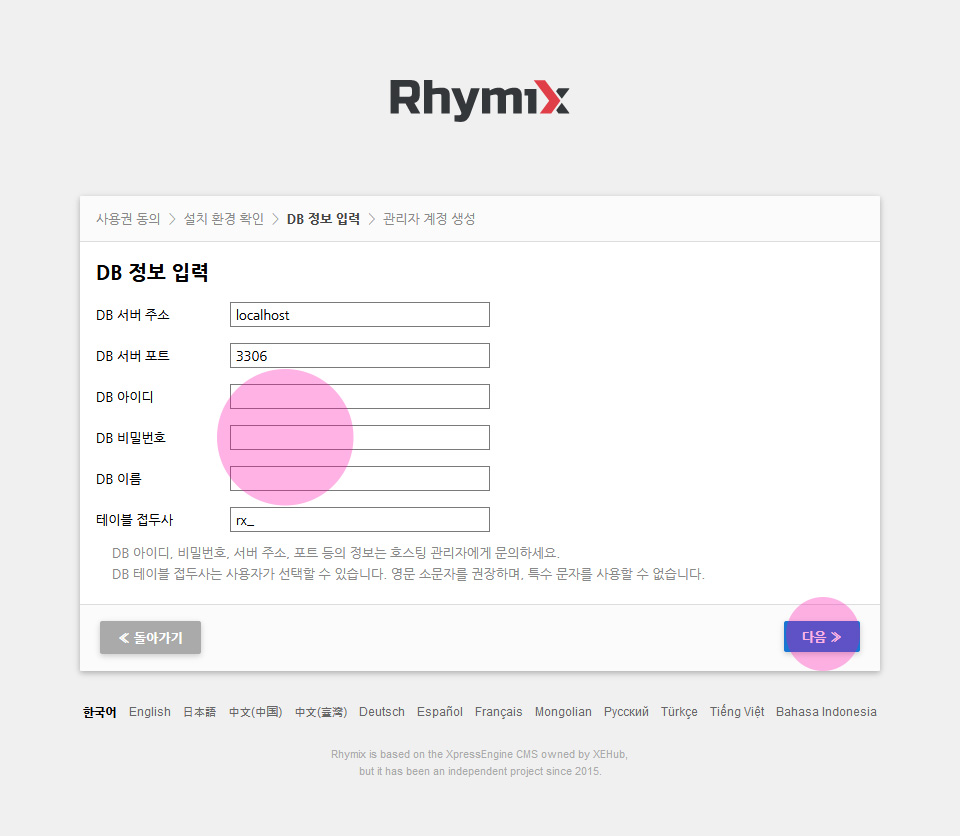The image size is (960, 836).
Task: Click the footer text 'independent project since 2015'
Action: point(480,772)
